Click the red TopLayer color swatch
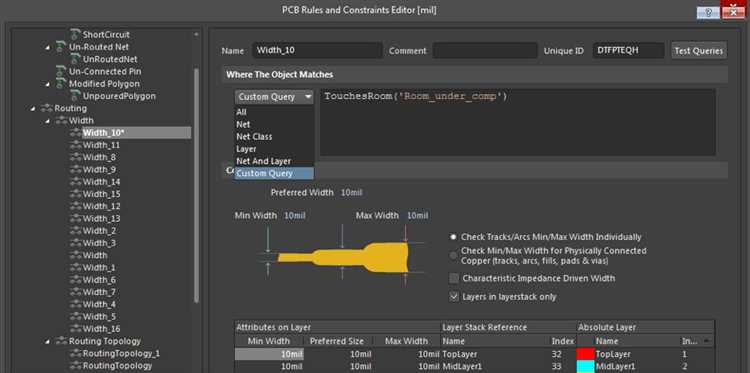The width and height of the screenshot is (750, 373). point(585,354)
